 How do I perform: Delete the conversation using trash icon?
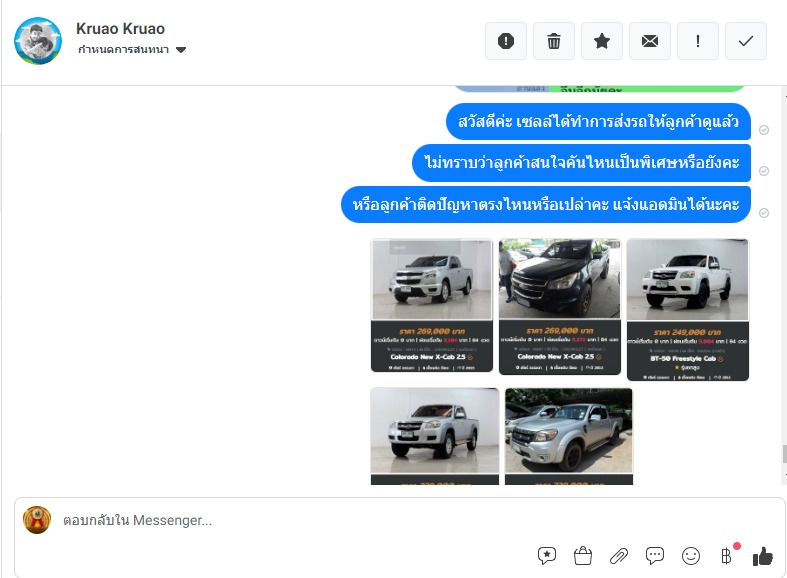pyautogui.click(x=554, y=41)
